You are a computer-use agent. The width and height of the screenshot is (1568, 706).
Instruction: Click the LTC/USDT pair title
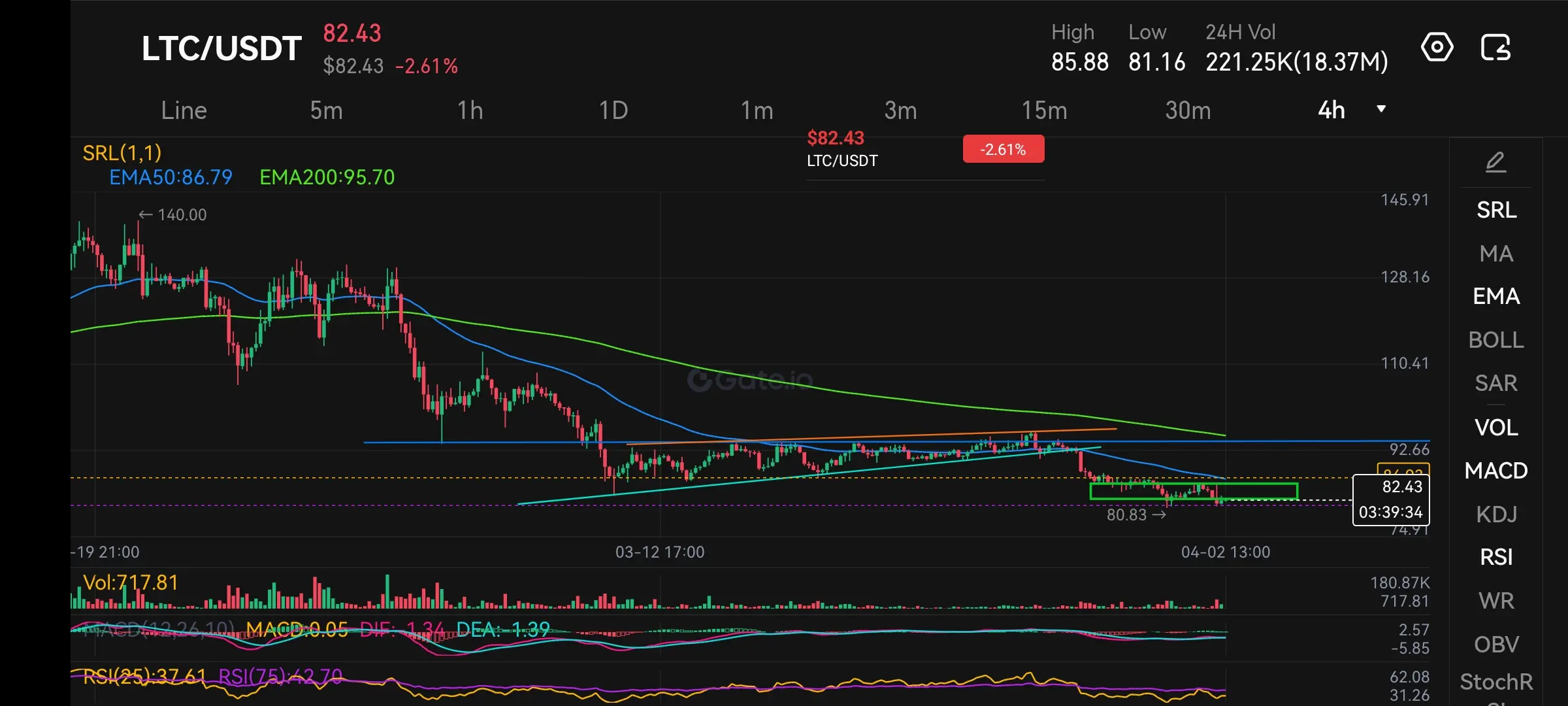(221, 49)
